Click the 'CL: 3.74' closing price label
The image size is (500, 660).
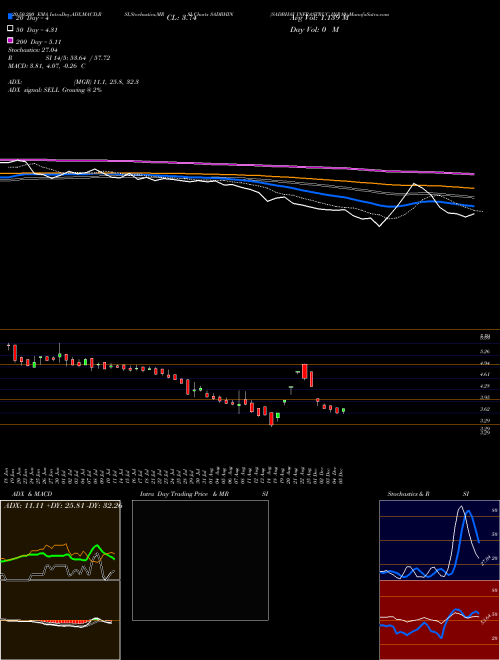coord(182,18)
